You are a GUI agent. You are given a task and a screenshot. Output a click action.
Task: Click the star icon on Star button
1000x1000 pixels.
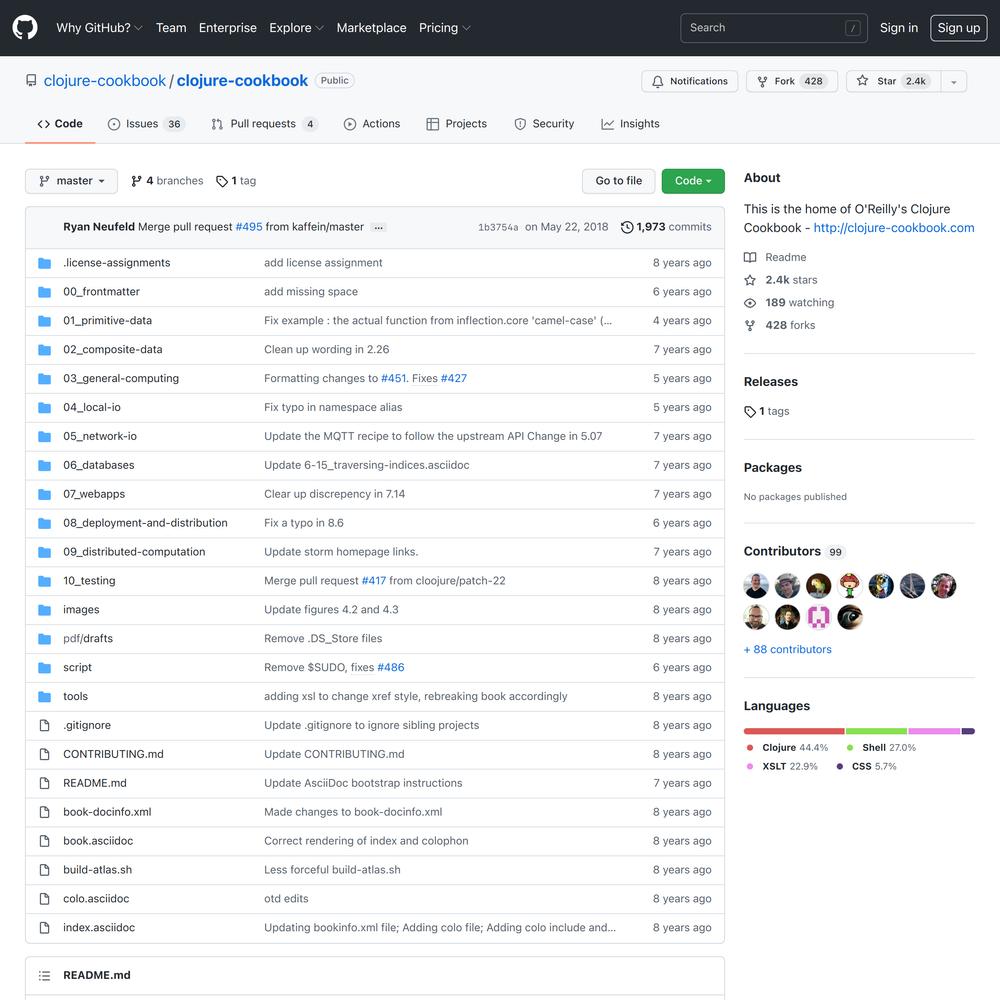[862, 80]
